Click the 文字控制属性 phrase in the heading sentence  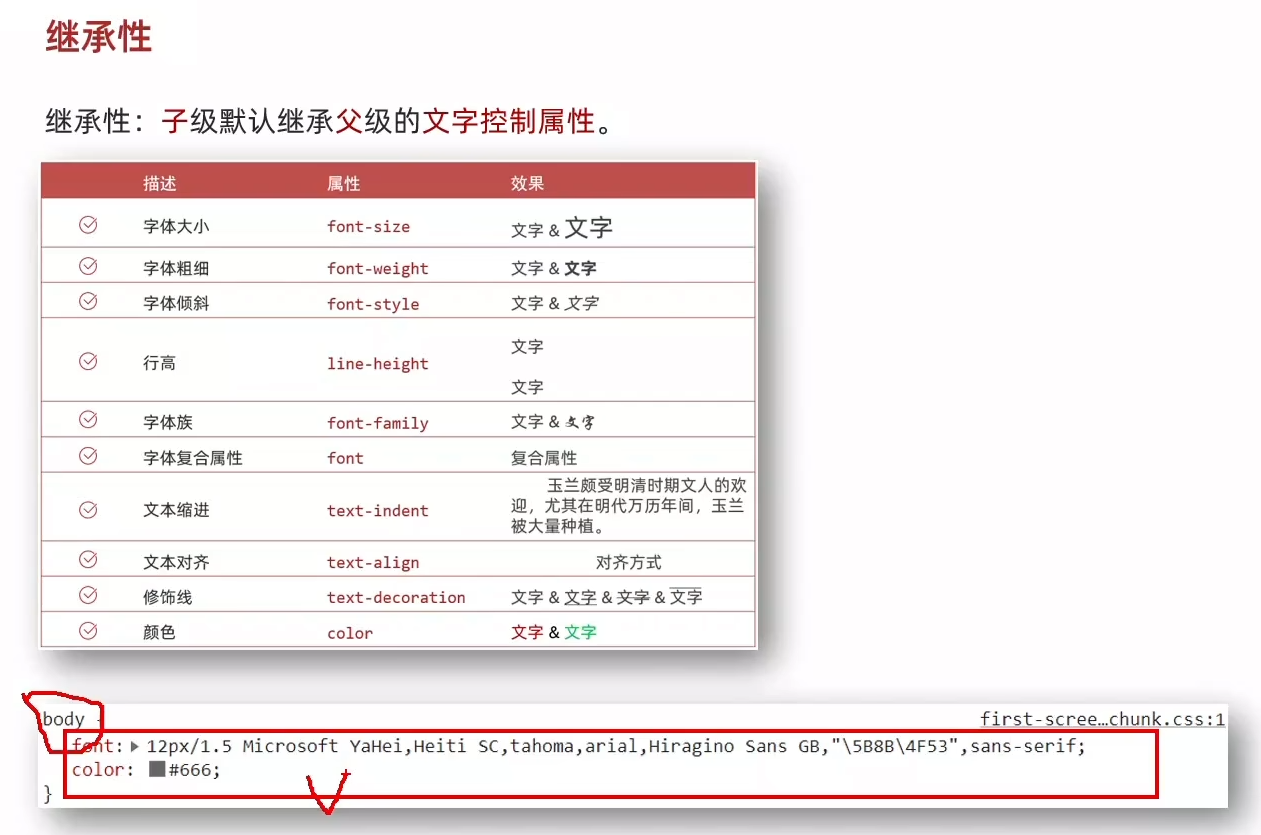[509, 122]
